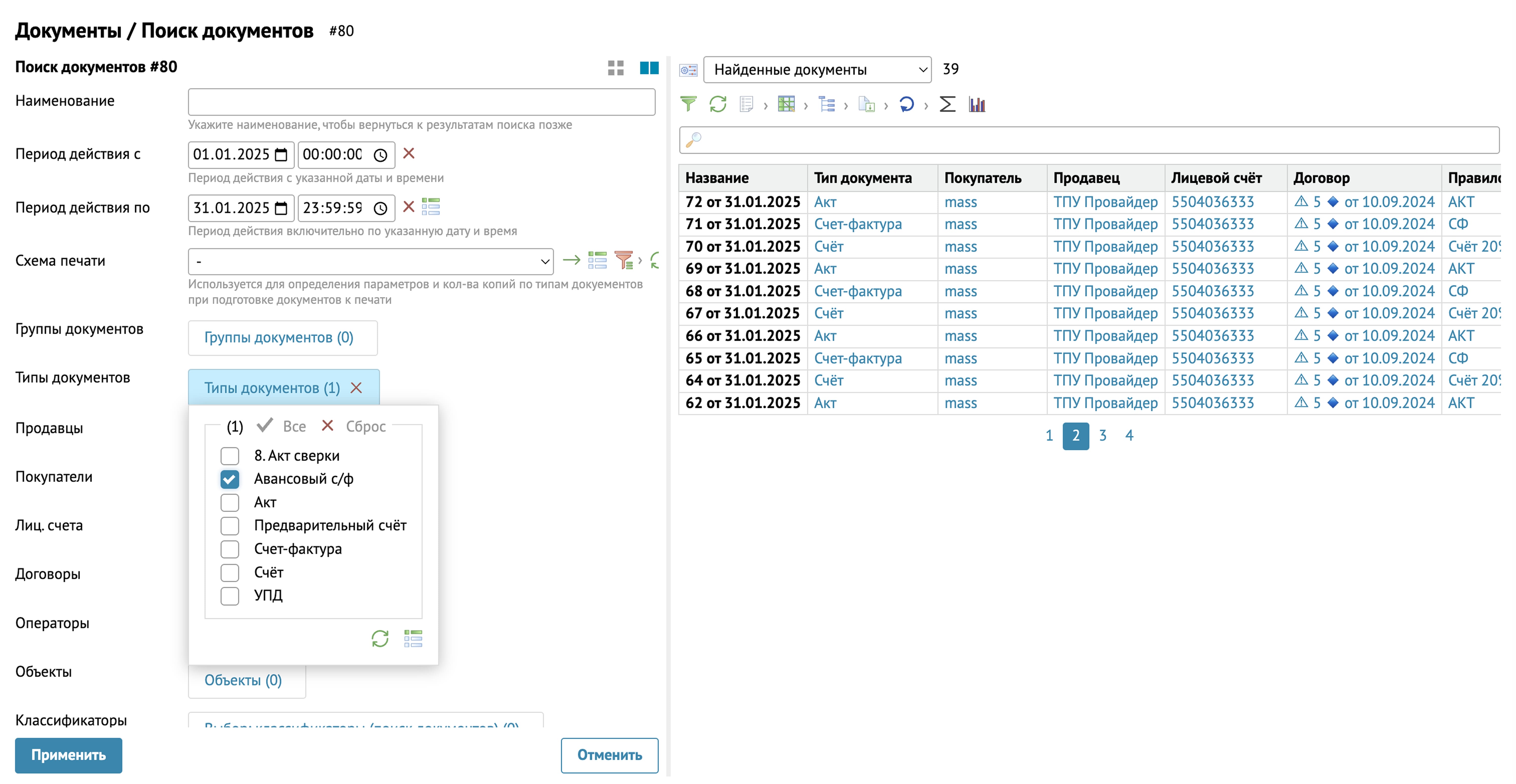
Task: Check the 'УПД' document type checkbox
Action: click(x=230, y=596)
